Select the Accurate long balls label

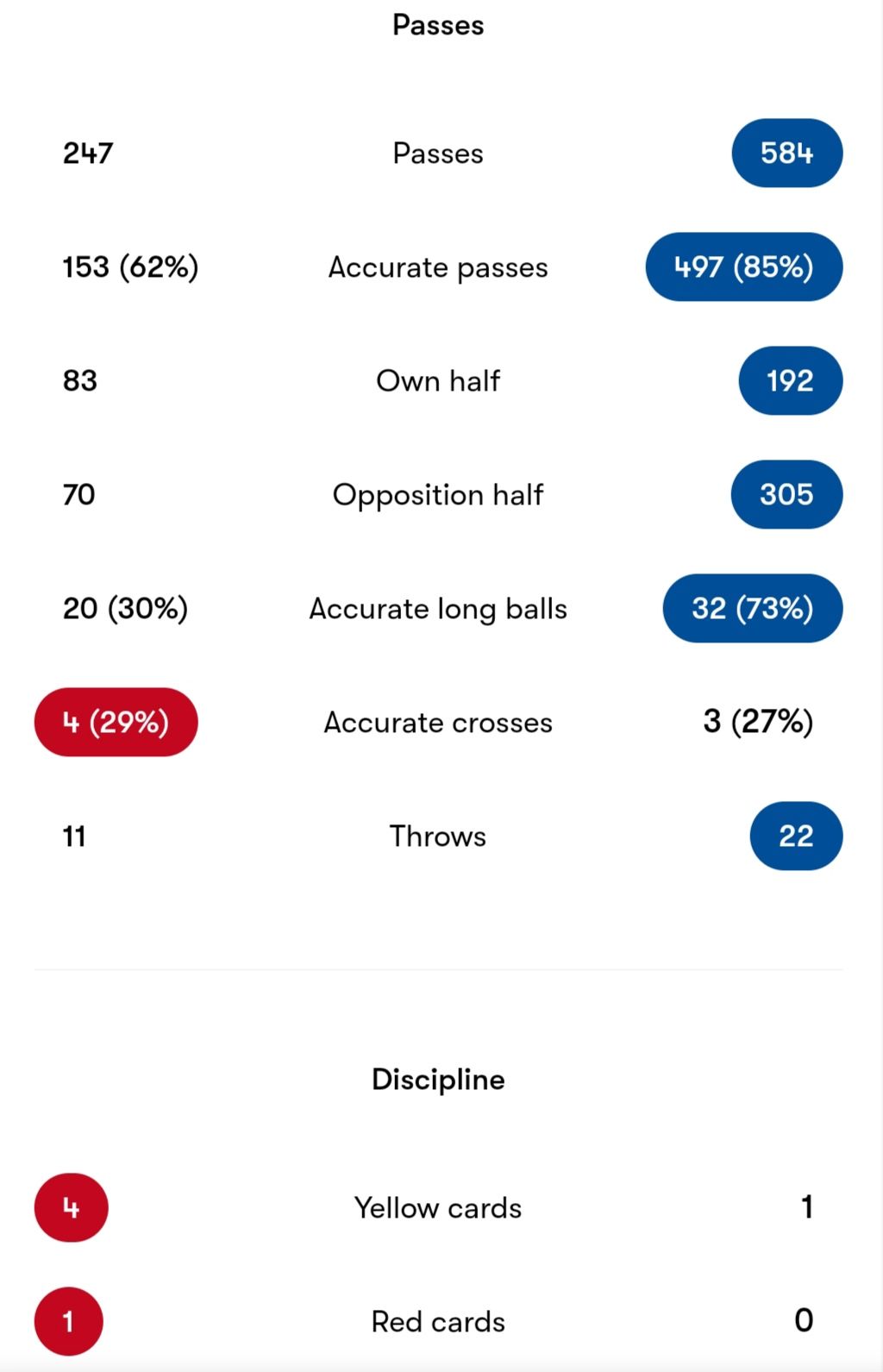[438, 609]
